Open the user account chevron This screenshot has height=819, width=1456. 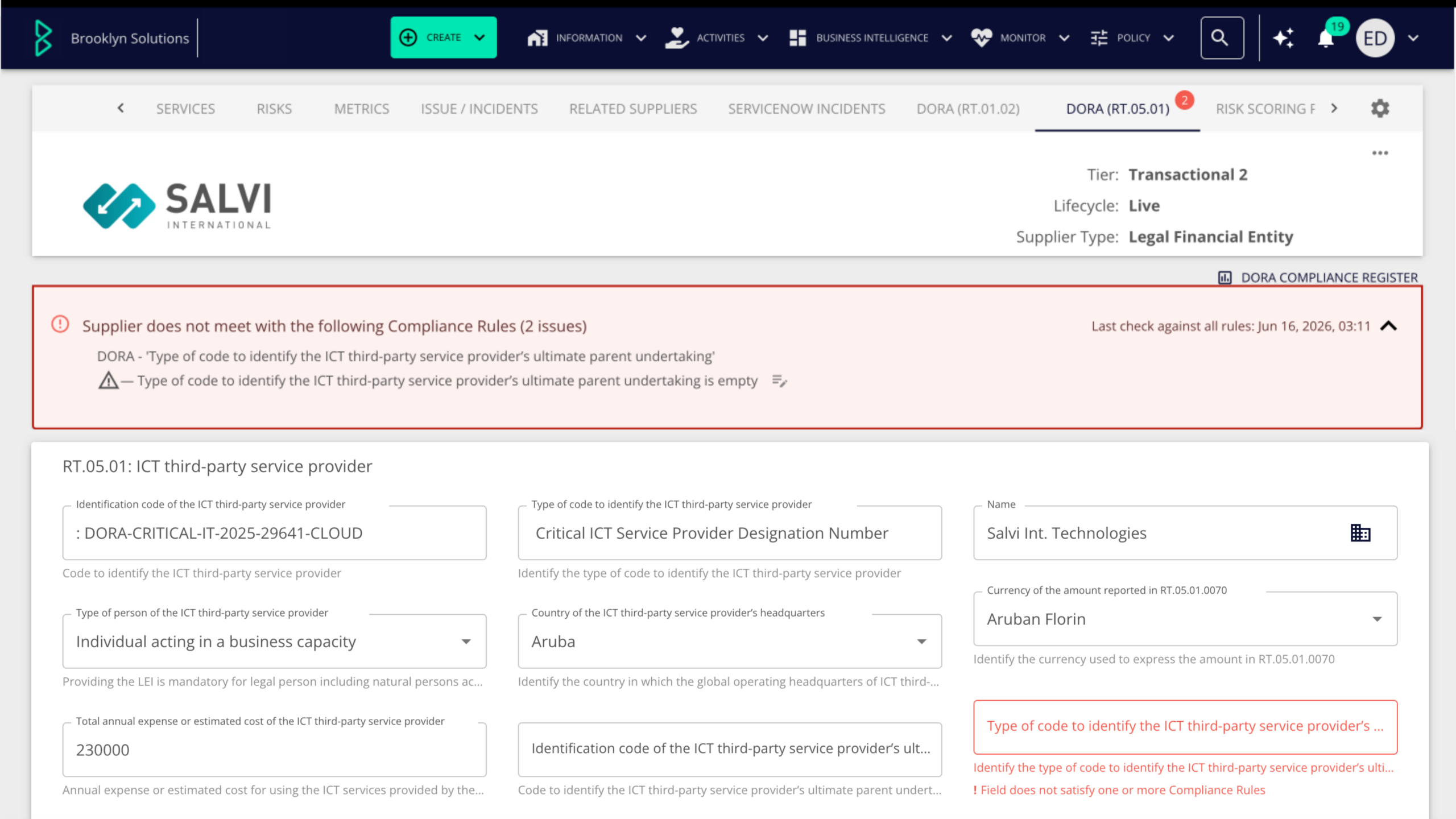click(x=1413, y=38)
